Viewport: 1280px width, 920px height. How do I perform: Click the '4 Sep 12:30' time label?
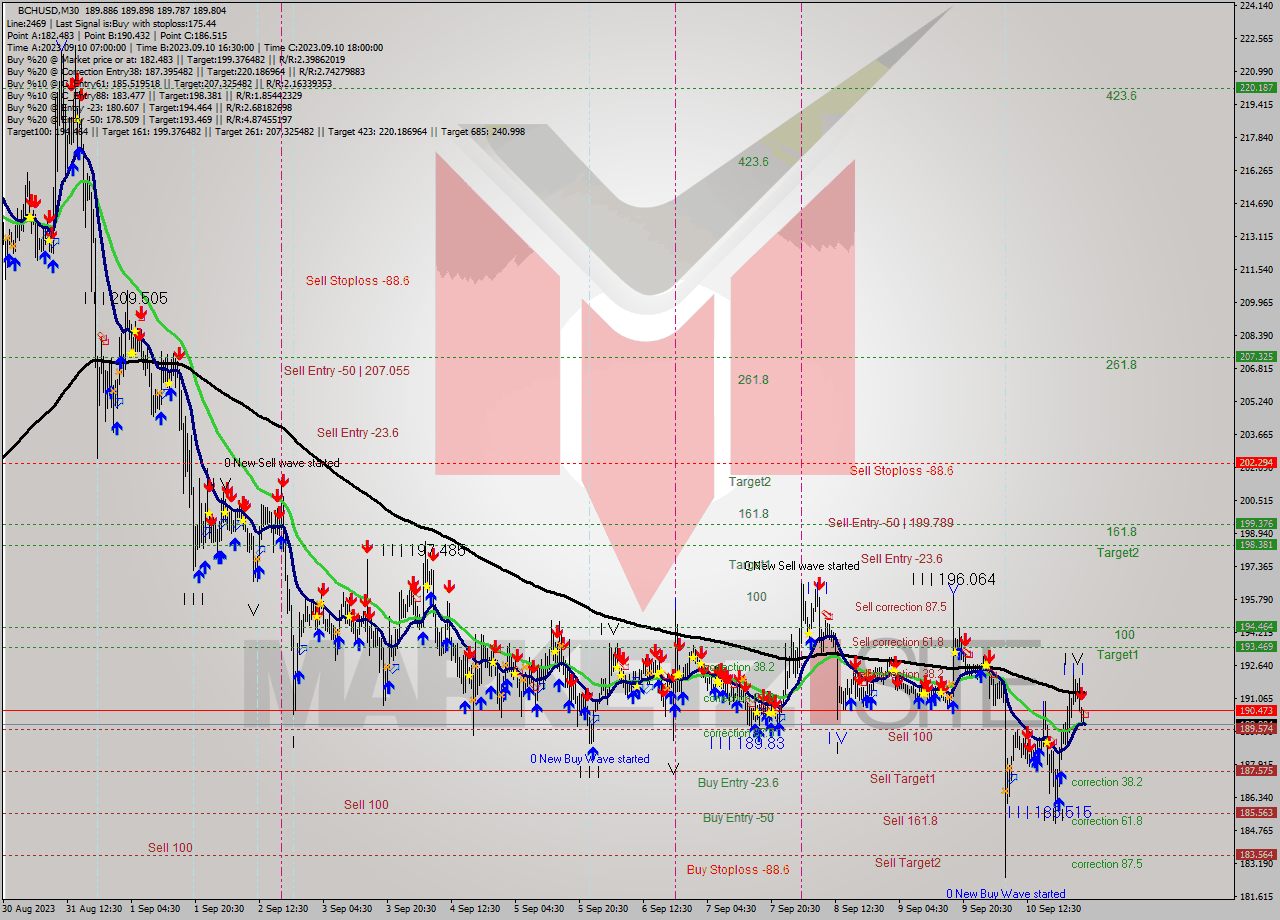[475, 909]
